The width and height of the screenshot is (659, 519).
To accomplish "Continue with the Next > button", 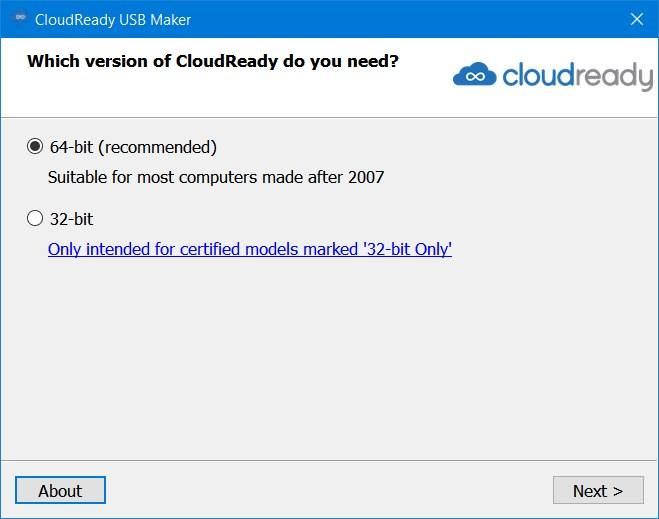I will click(x=598, y=490).
